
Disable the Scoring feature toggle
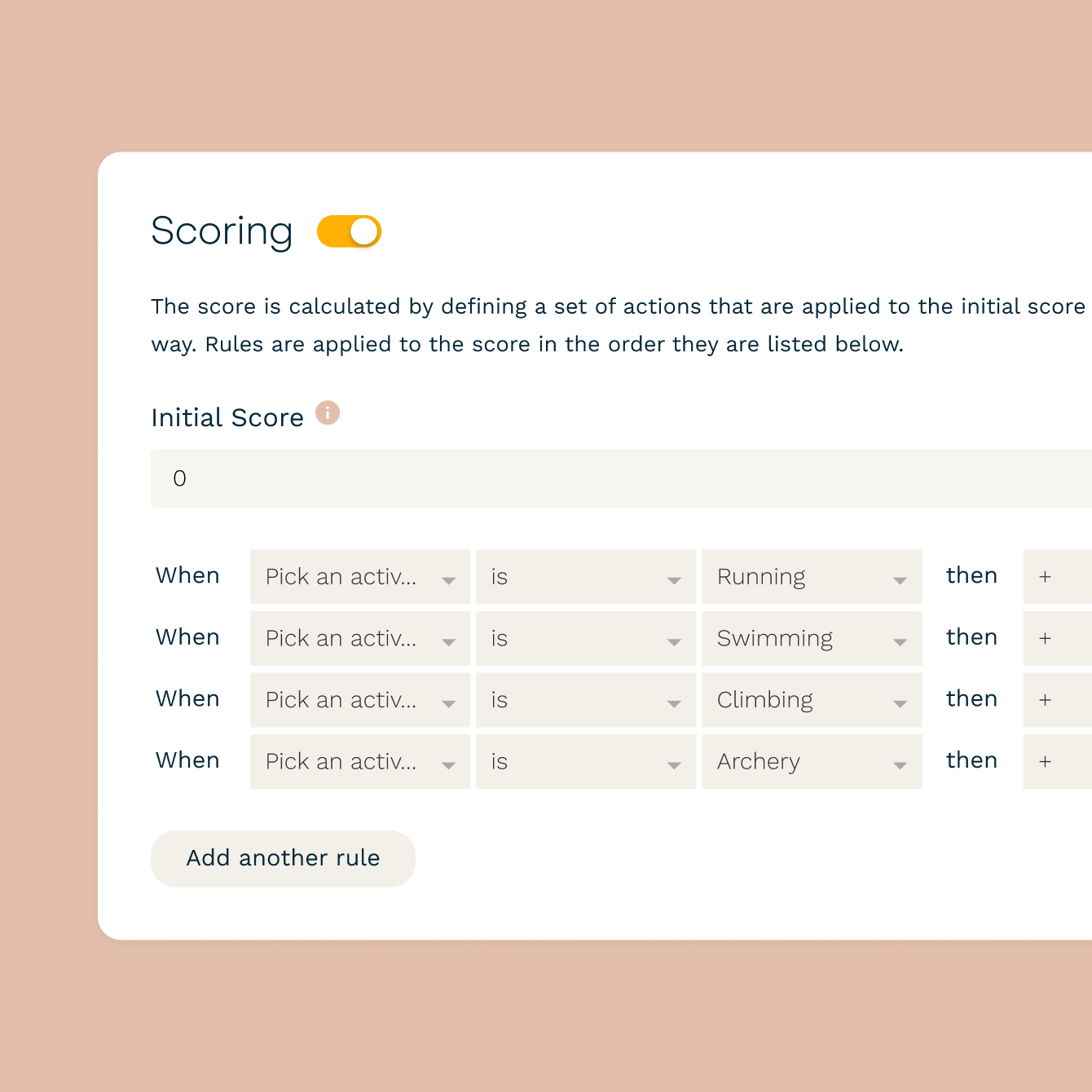(x=349, y=231)
